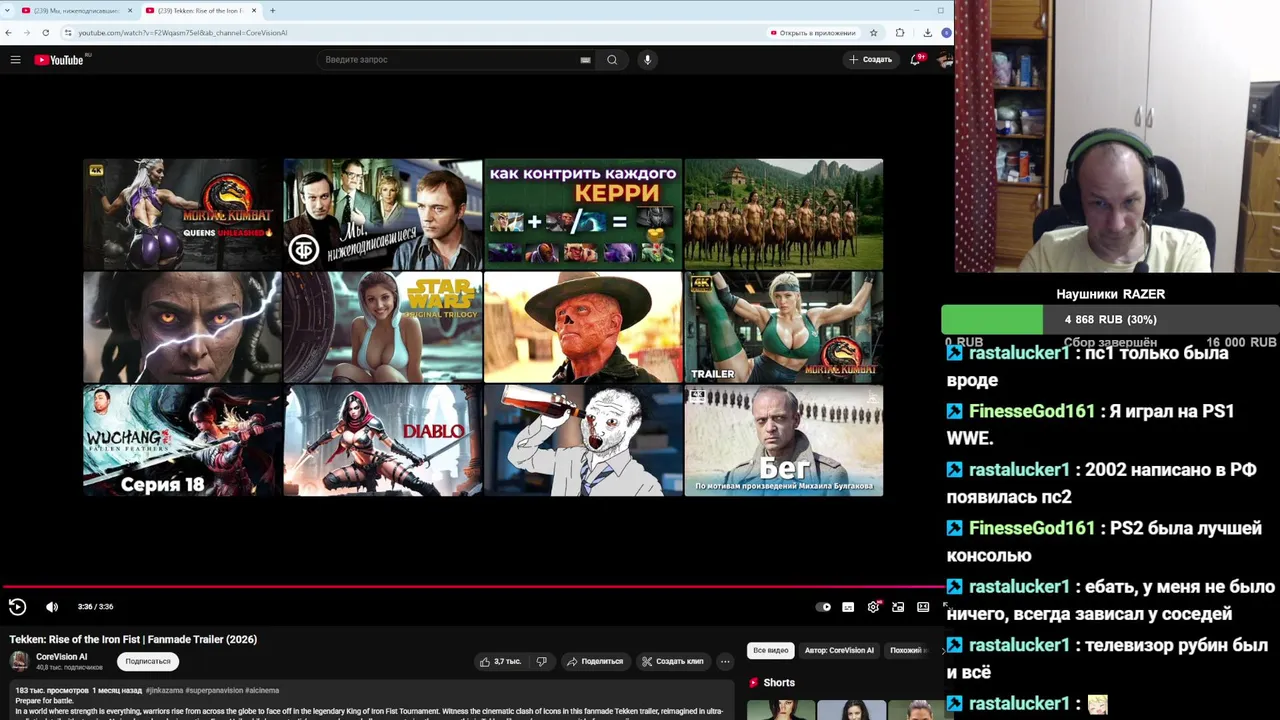Start voice search with the microphone icon
Viewport: 1280px width, 720px height.
coord(647,60)
